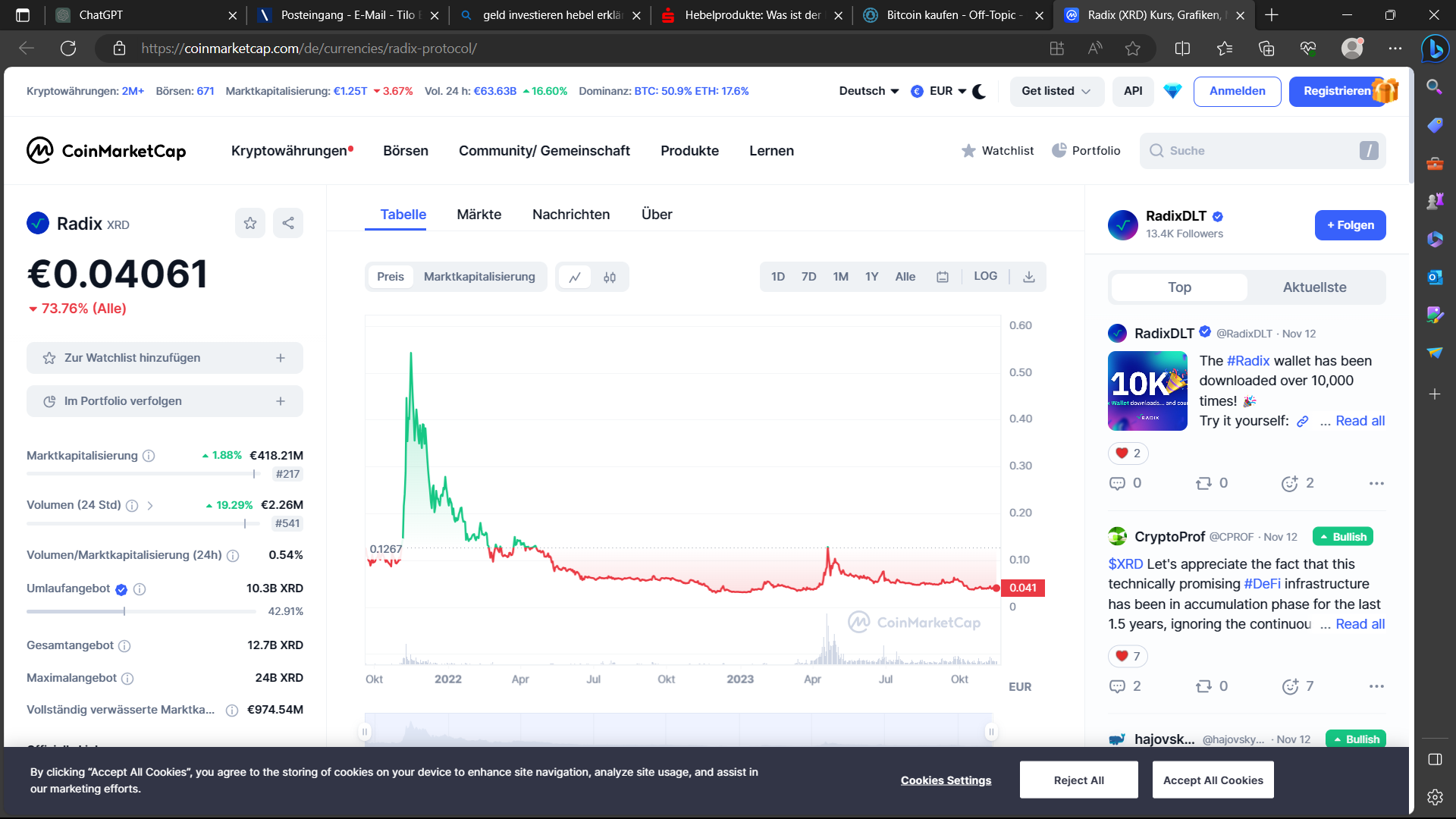Switch chart to Marktkapitalisierung view

479,277
